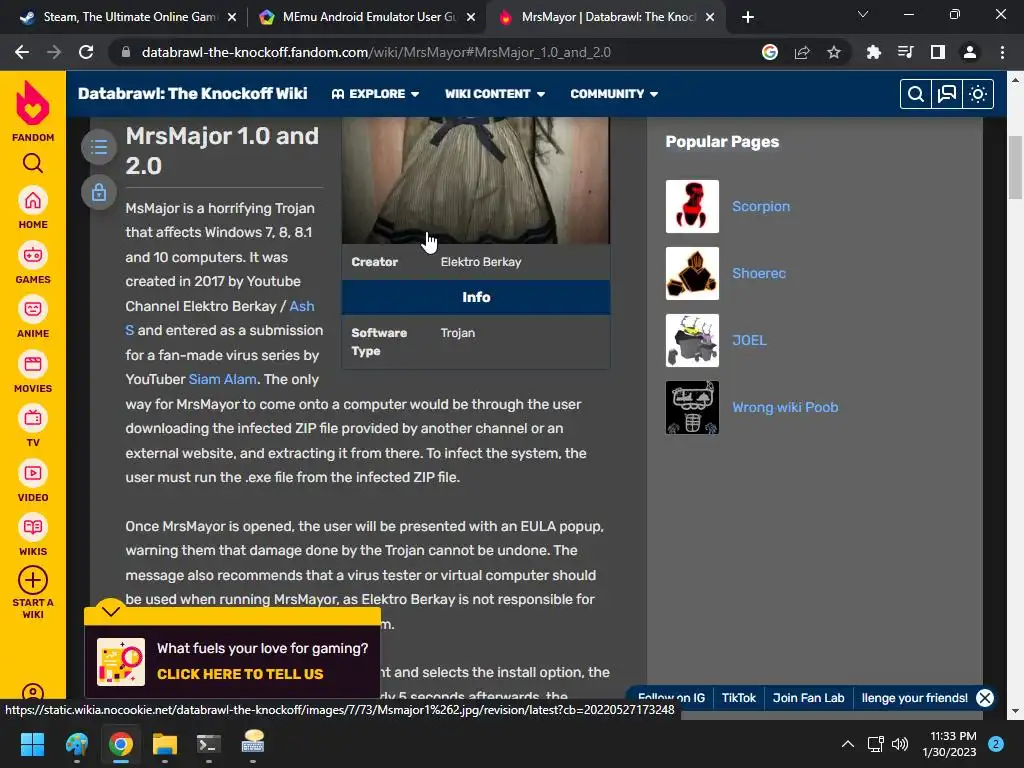Open File Explorer from taskbar
1024x768 pixels.
coord(165,744)
